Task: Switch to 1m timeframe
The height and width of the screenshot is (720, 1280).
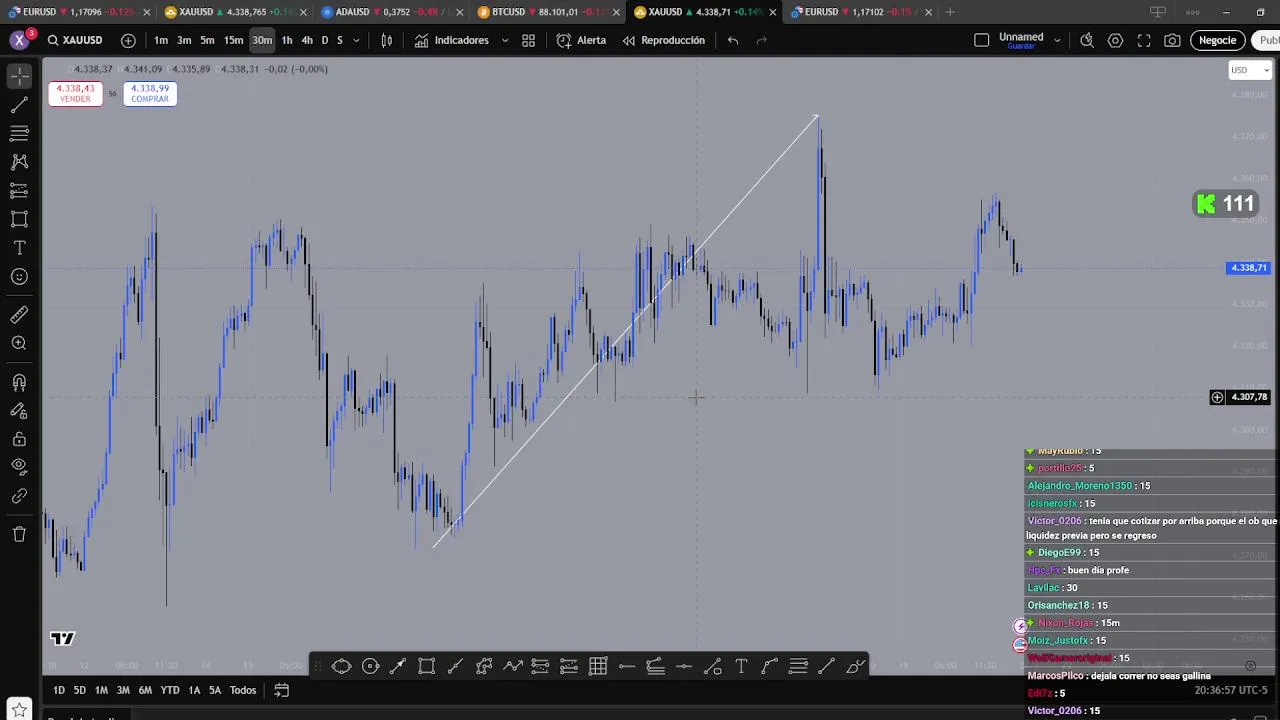Action: click(x=161, y=40)
